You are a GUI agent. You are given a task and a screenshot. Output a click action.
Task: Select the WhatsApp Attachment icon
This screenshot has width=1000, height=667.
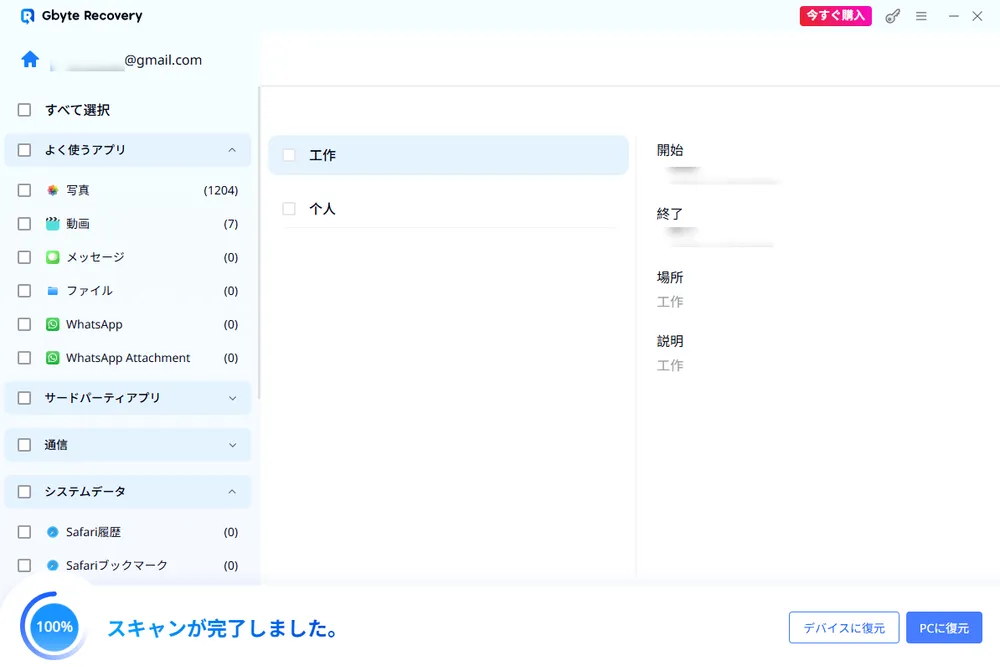pyautogui.click(x=52, y=358)
